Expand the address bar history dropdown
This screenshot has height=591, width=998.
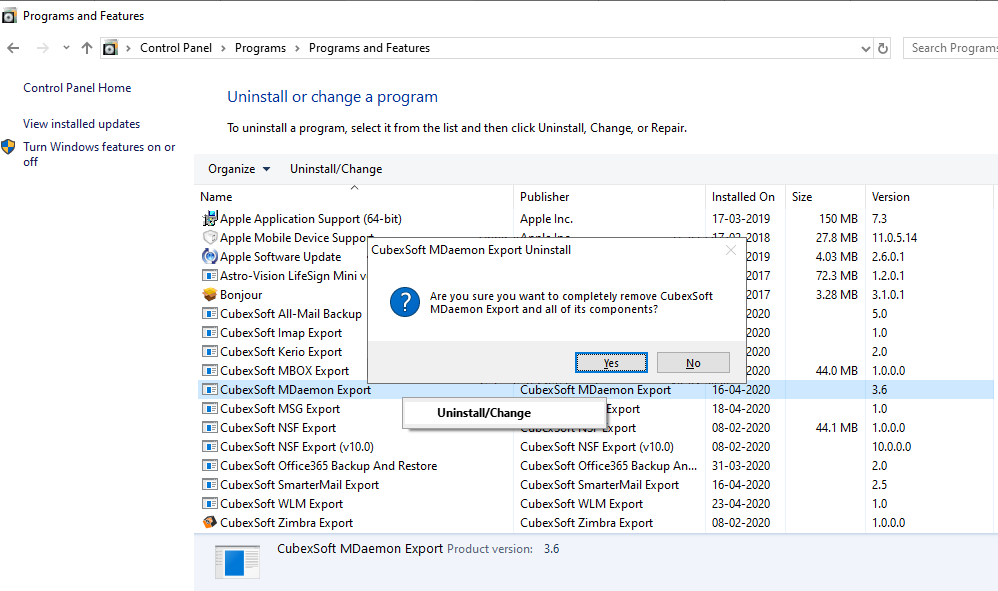click(x=866, y=48)
